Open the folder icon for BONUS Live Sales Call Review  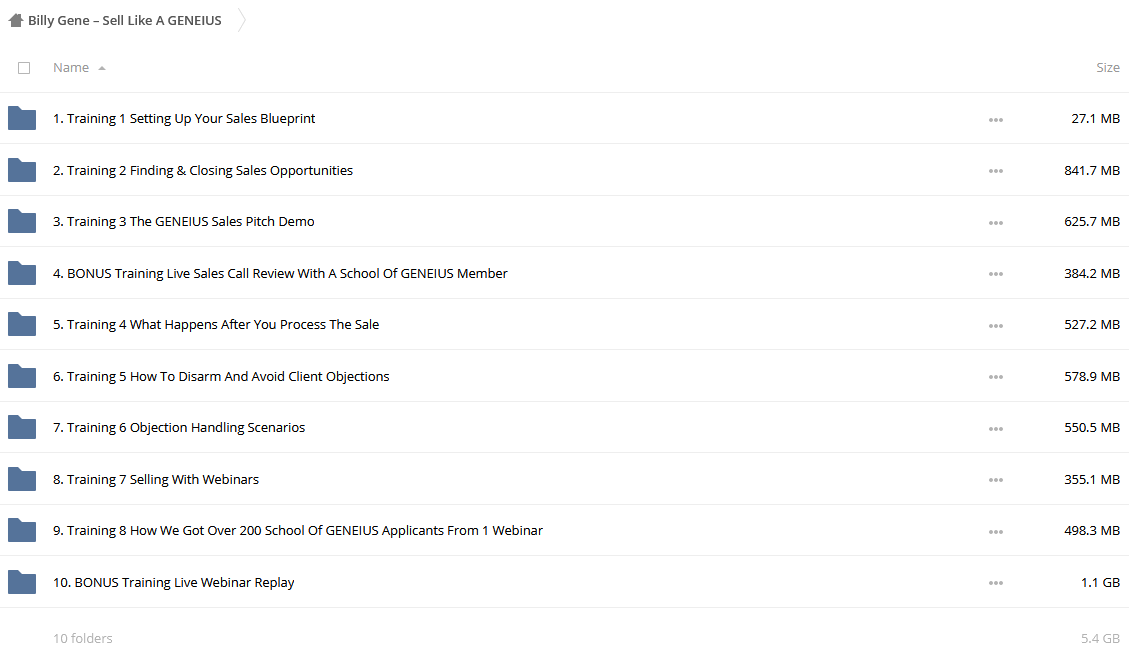[x=22, y=274]
